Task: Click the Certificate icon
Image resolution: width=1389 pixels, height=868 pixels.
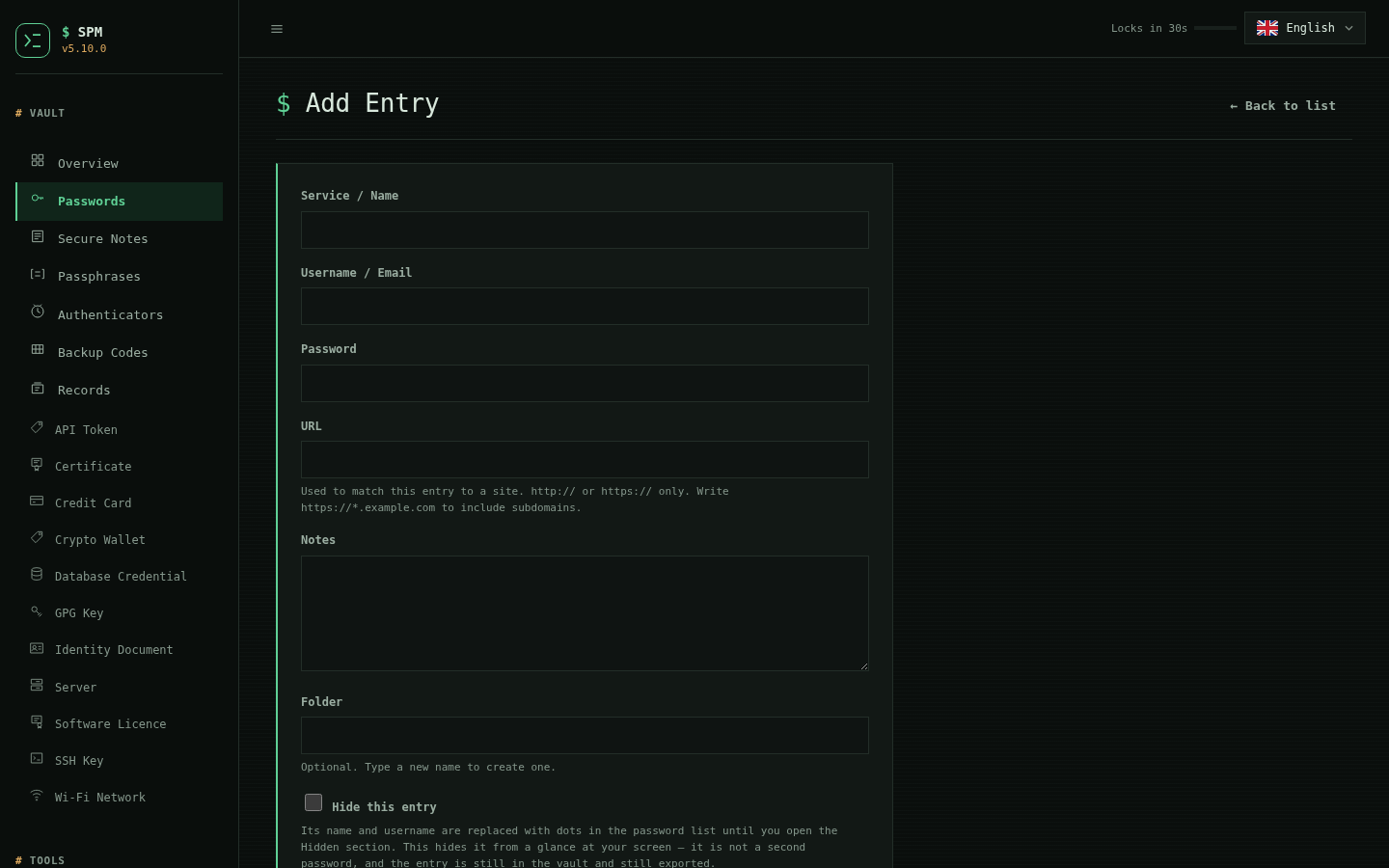Action: pyautogui.click(x=37, y=464)
